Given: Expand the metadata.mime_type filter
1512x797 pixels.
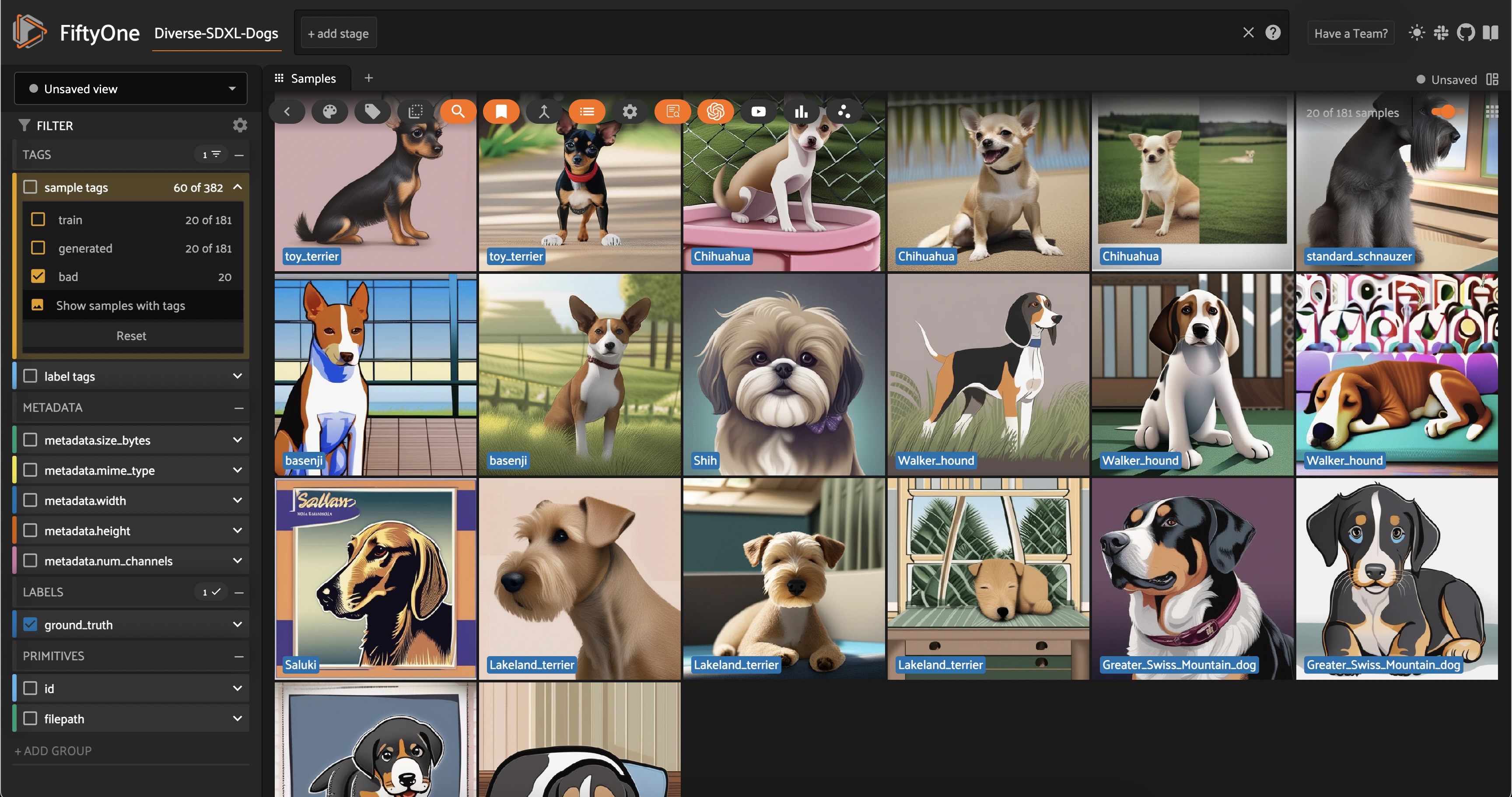Looking at the screenshot, I should (x=238, y=470).
